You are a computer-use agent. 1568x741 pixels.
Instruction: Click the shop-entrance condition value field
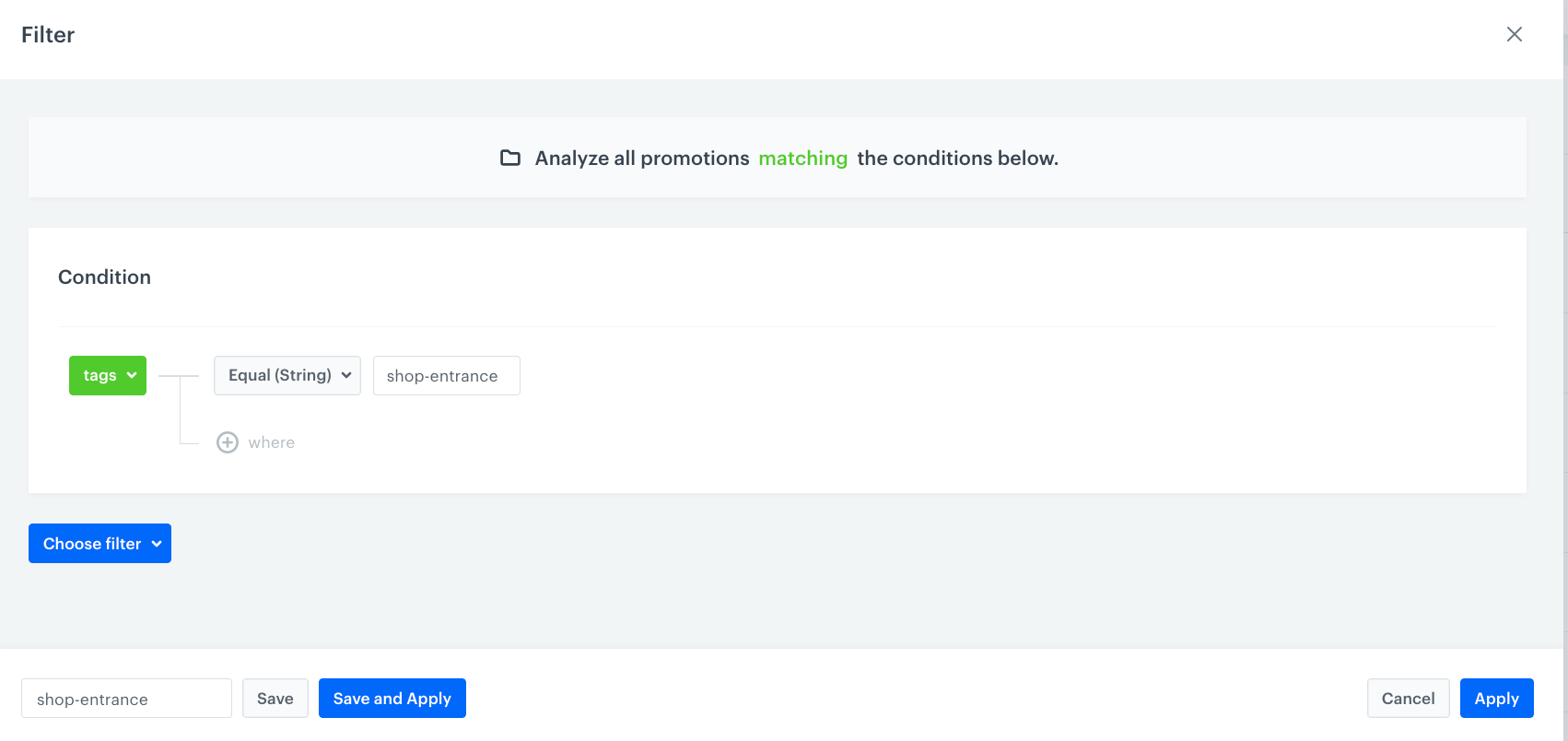(x=446, y=376)
